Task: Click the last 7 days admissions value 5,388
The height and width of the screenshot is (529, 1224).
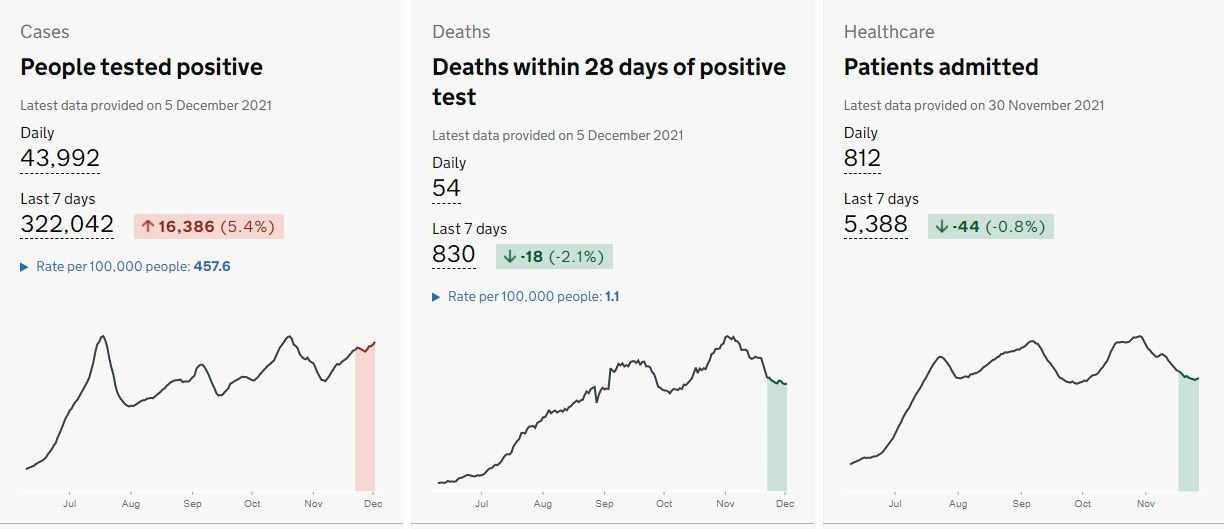Action: 876,224
